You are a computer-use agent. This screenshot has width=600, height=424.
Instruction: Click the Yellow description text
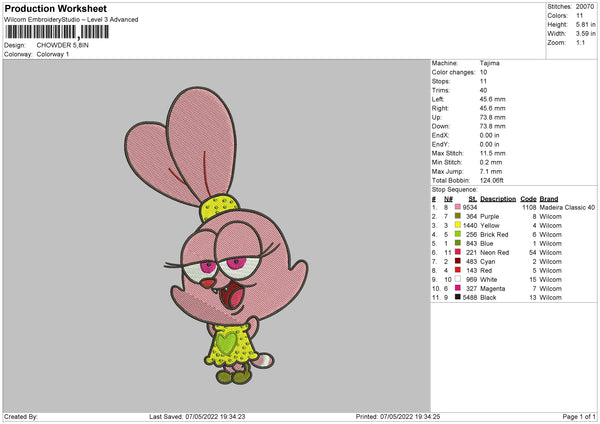[490, 225]
